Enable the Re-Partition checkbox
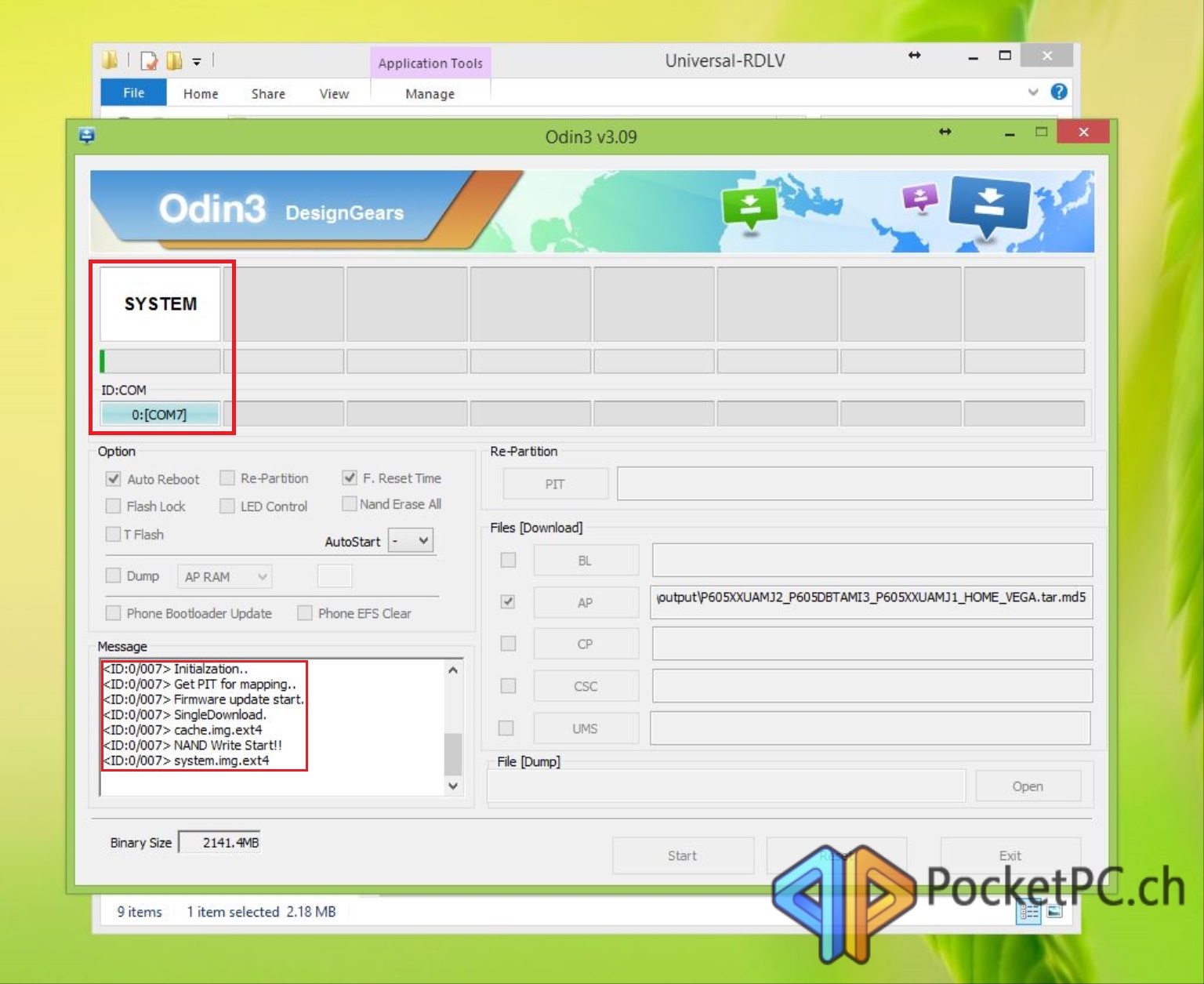 coord(227,478)
